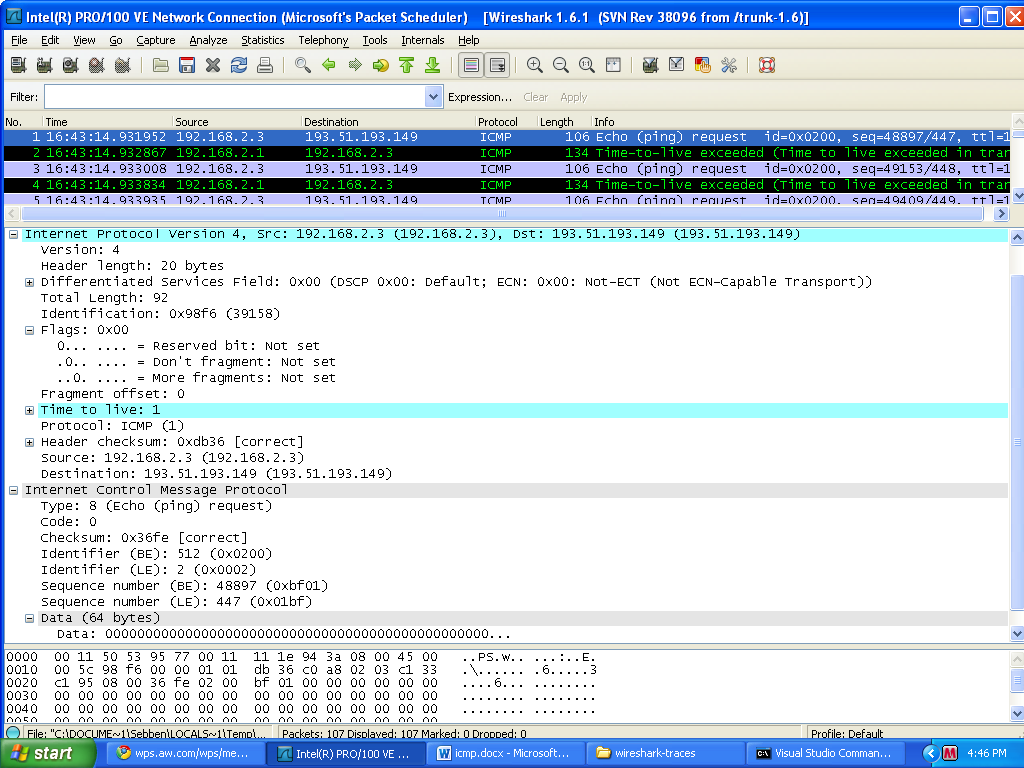Screen dimensions: 1024x768
Task: Open a capture file folder icon
Action: tap(161, 65)
